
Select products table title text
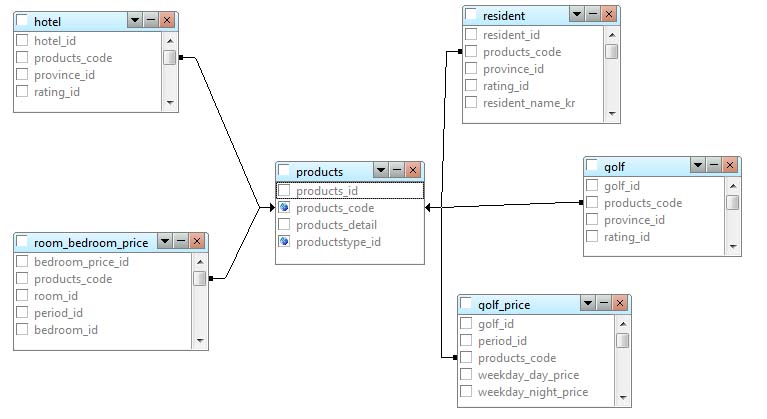coord(319,172)
